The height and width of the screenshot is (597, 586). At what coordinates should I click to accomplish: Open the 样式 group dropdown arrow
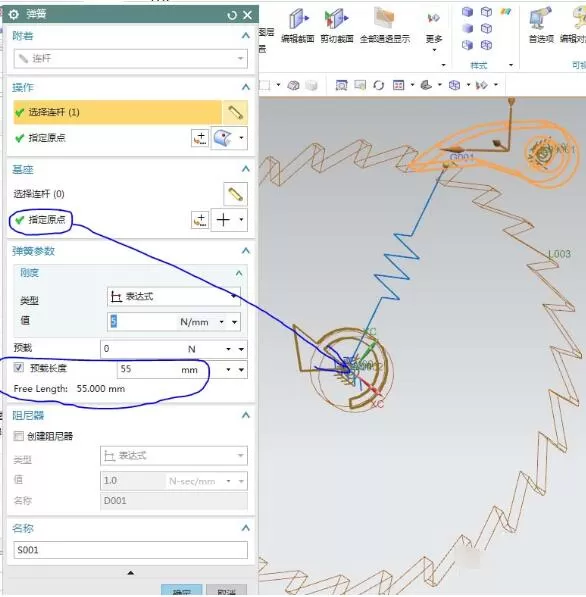coord(511,65)
